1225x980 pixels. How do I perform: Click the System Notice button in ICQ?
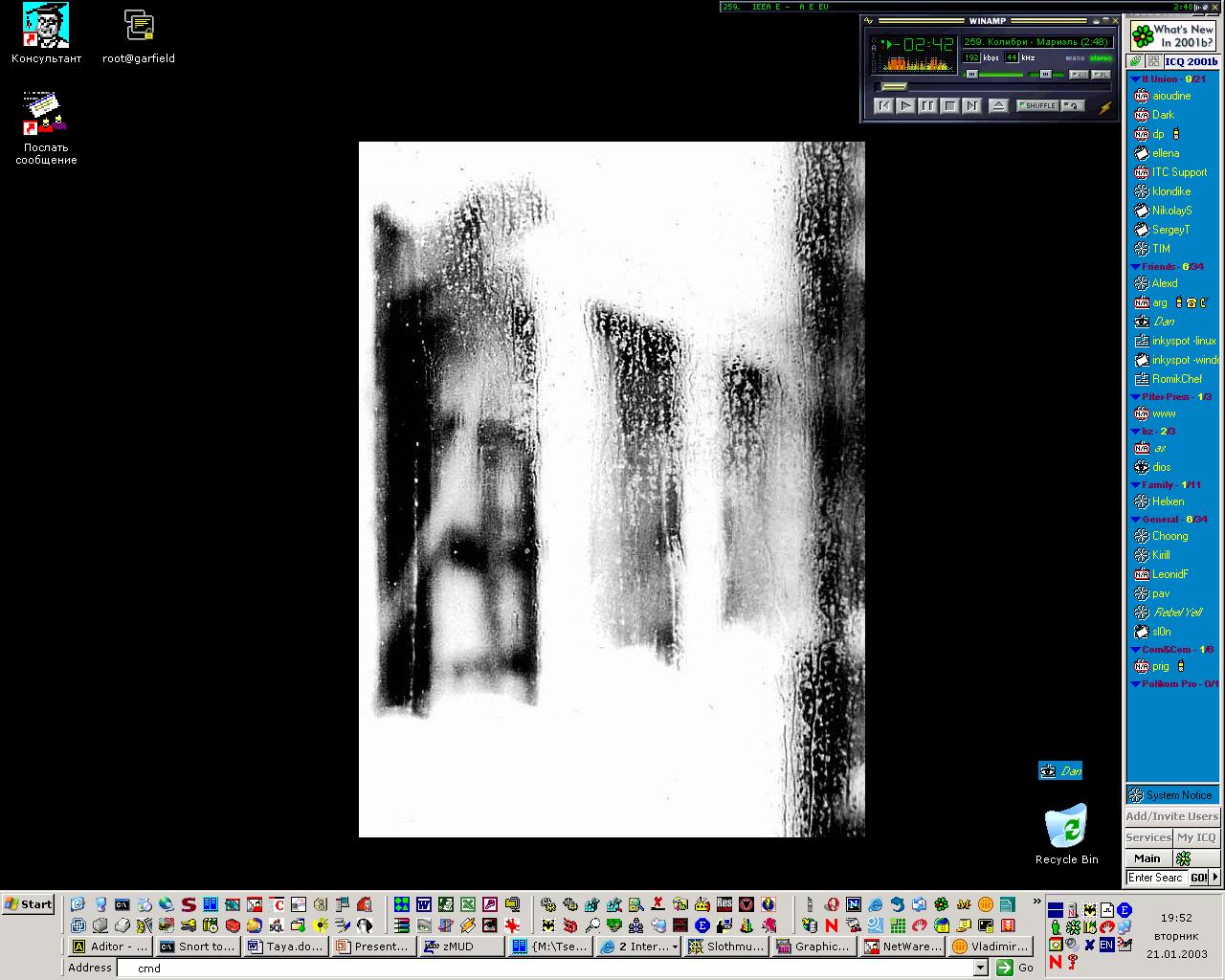click(x=1172, y=795)
